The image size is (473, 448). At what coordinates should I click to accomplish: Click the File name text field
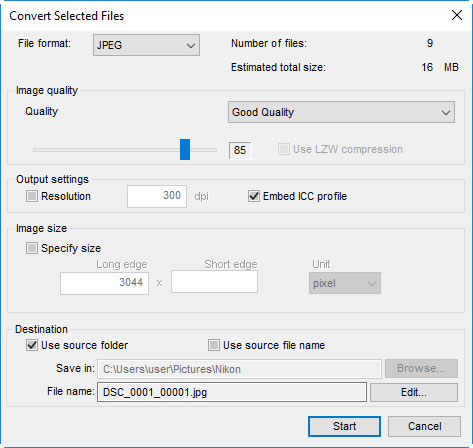coord(232,392)
